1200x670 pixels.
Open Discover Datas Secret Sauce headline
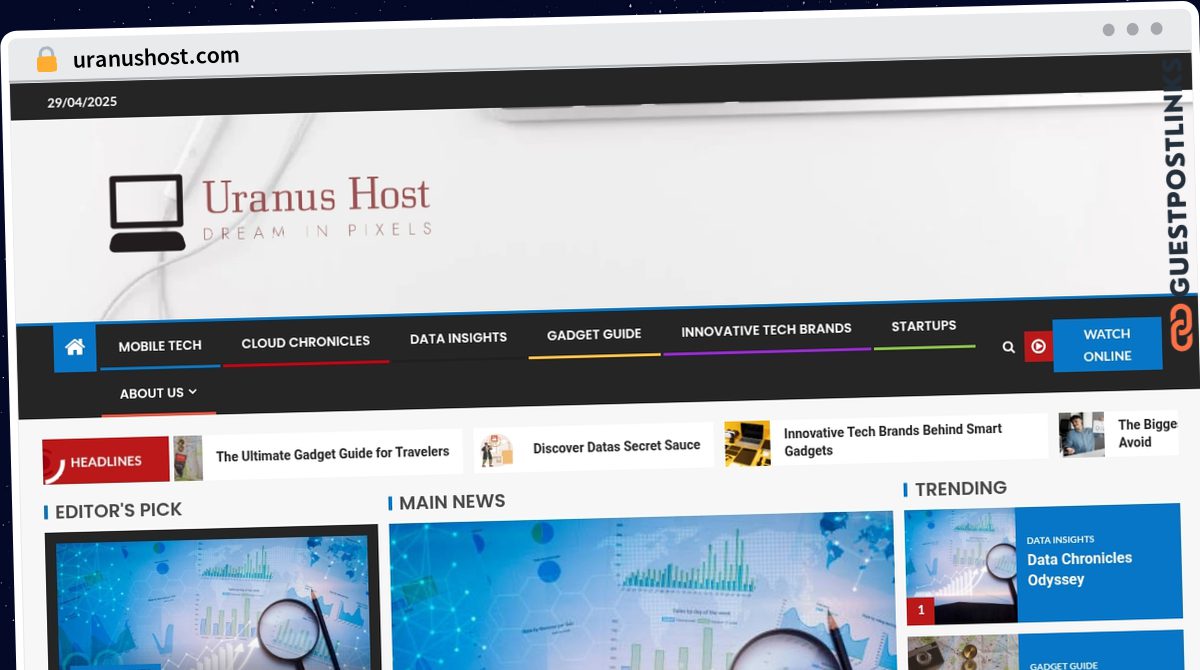coord(616,446)
